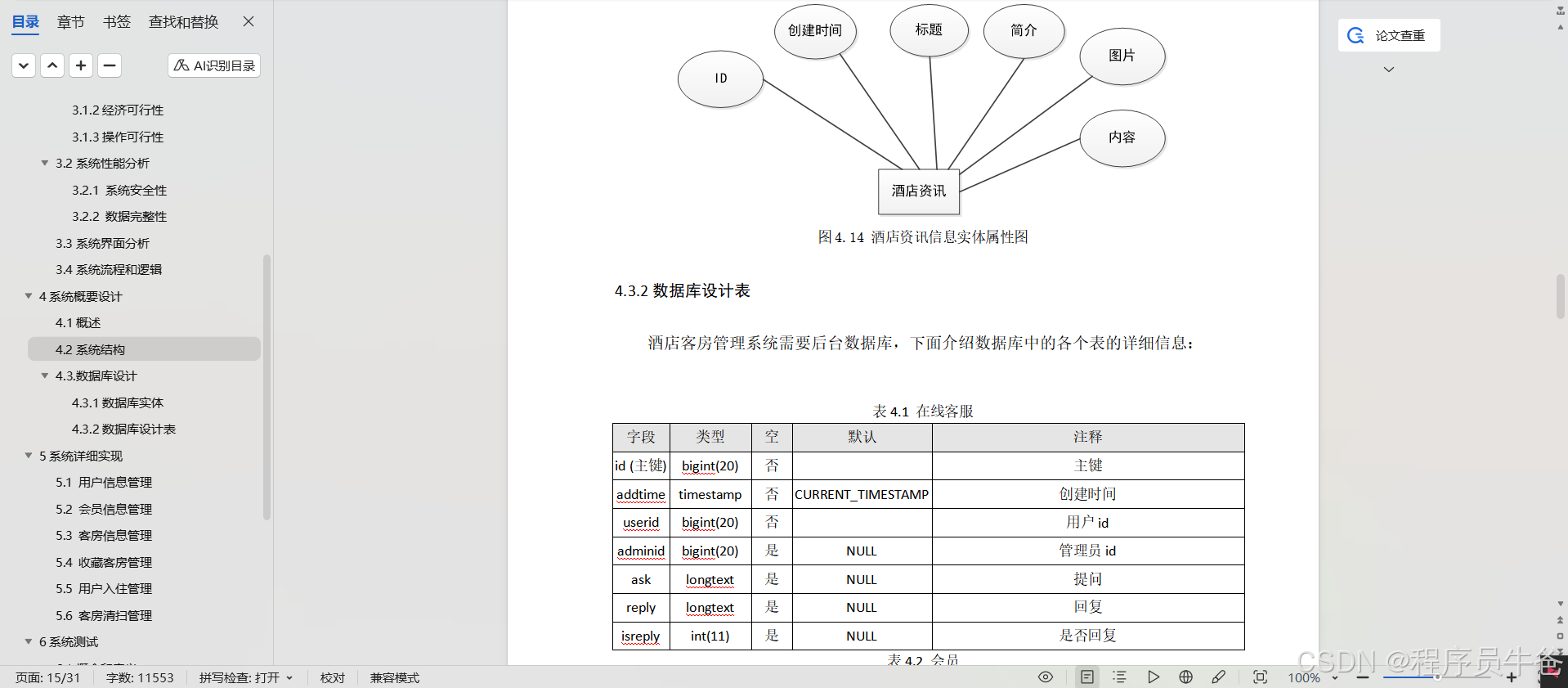Go to 4.3.1 数据库实体

(x=118, y=402)
